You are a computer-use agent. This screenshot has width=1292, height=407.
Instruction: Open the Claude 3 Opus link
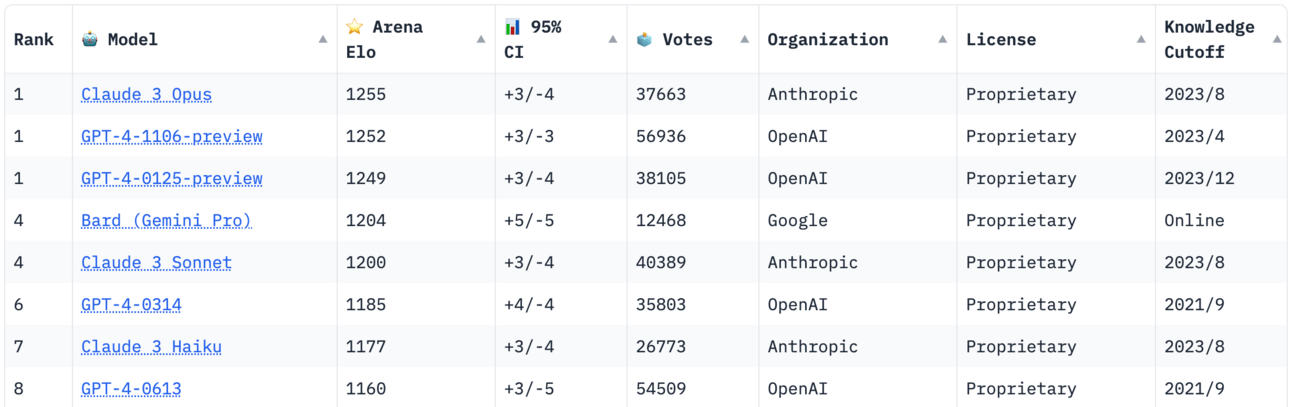pyautogui.click(x=147, y=95)
